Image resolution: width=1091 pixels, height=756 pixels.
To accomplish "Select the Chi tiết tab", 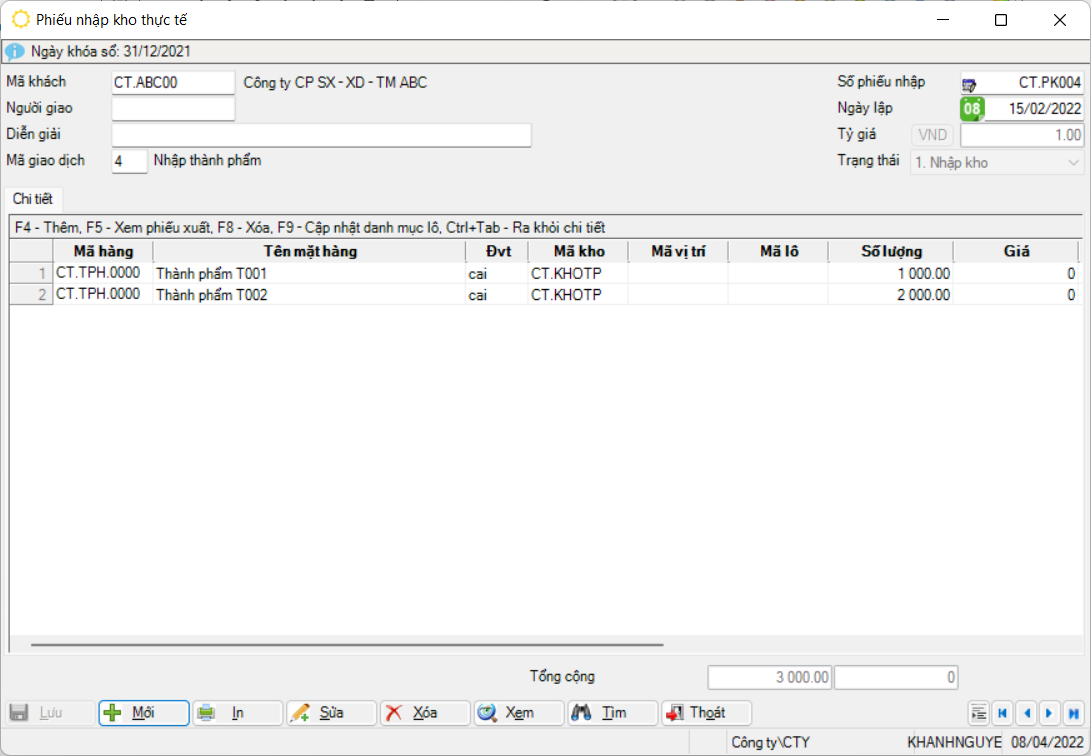I will [x=32, y=199].
